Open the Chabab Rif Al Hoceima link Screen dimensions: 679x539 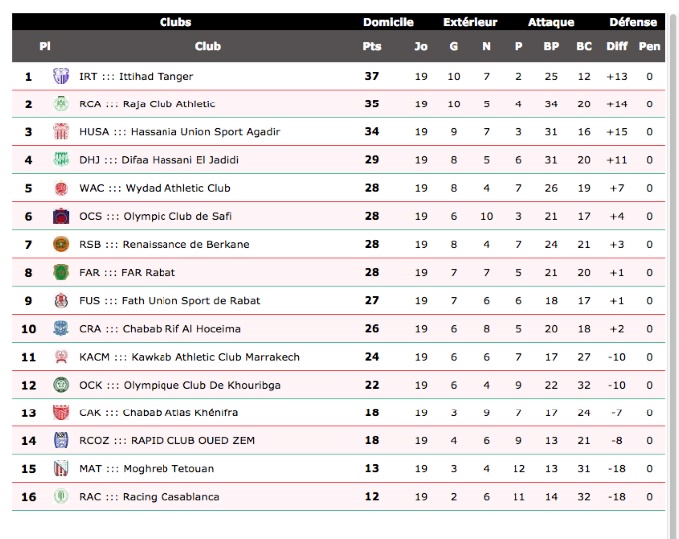[x=159, y=328]
